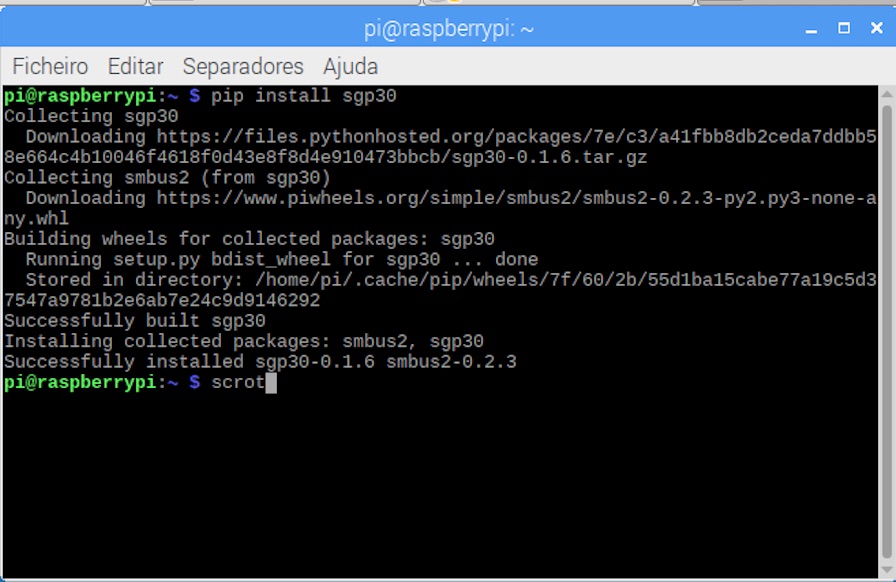Open the Editar menu
This screenshot has width=896, height=582.
click(135, 66)
